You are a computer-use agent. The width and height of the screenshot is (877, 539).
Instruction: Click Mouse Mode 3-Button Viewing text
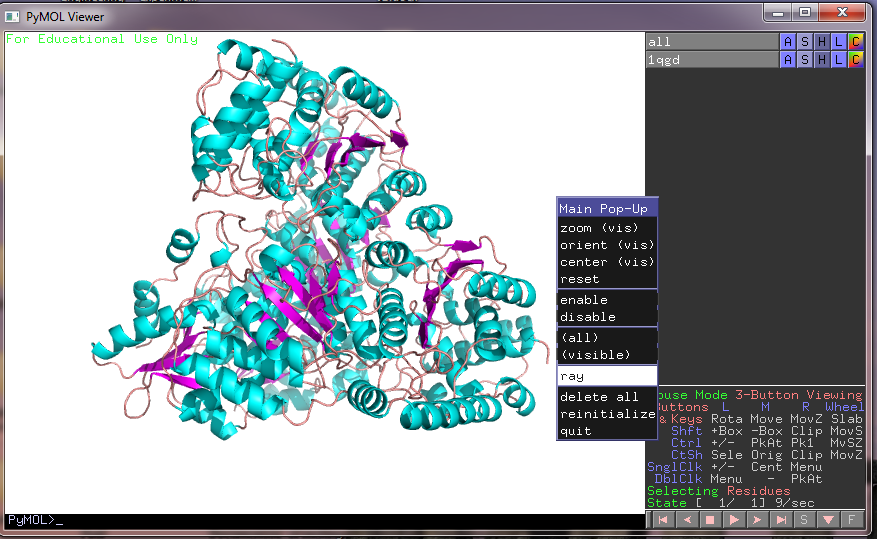(760, 395)
